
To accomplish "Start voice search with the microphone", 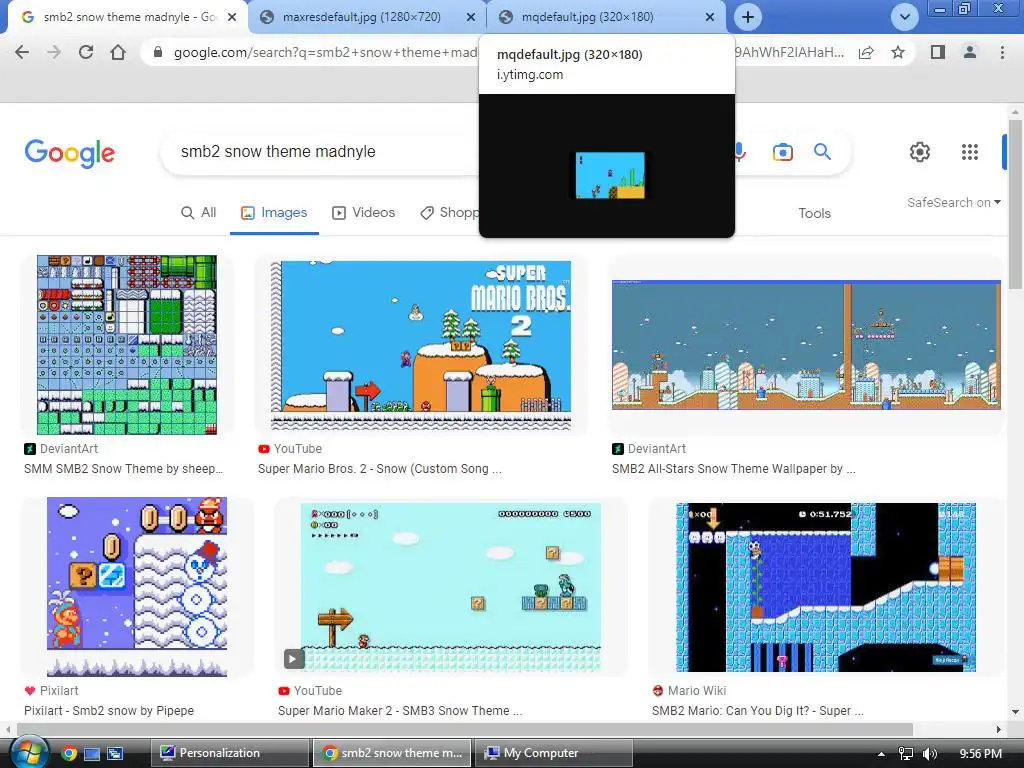I will pos(740,152).
